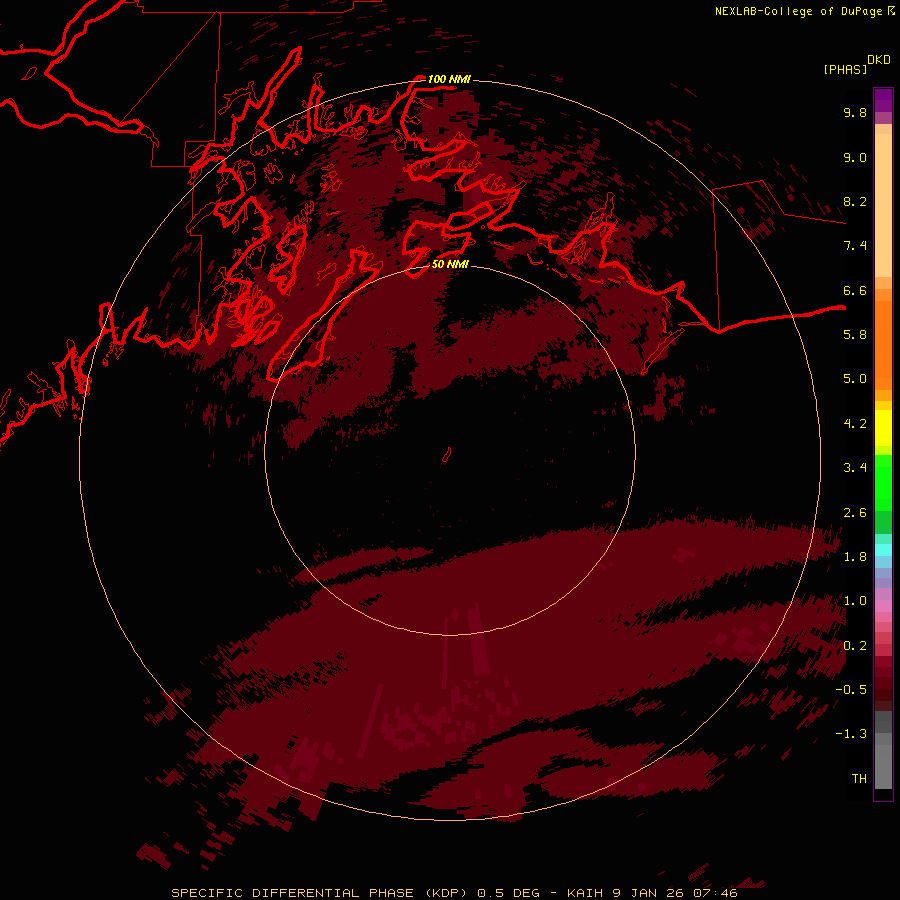Click the 4.2 value on the color scale
The height and width of the screenshot is (900, 900).
855,424
